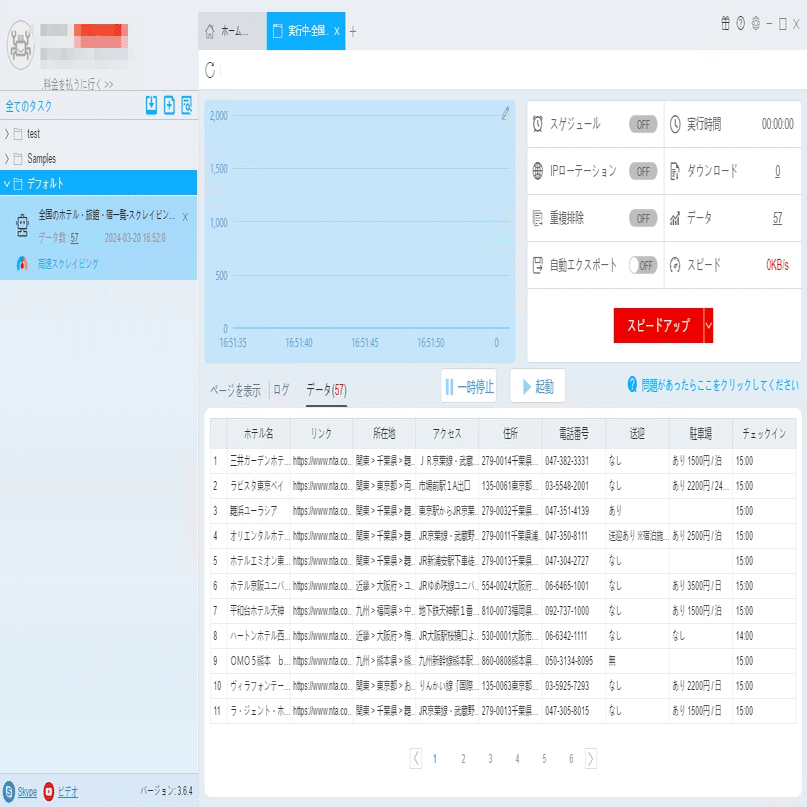The width and height of the screenshot is (807, 807).
Task: Click the refresh icon in the toolbar
Action: 210,70
